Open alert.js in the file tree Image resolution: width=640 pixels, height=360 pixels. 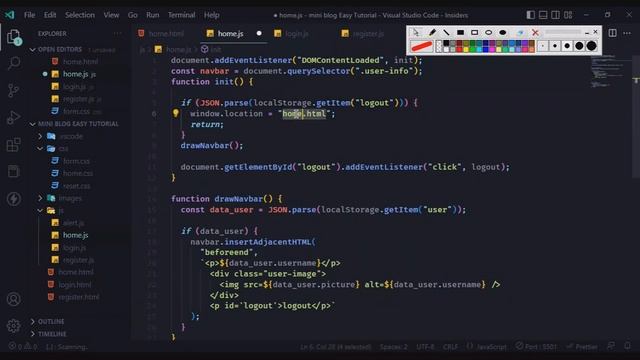73,223
